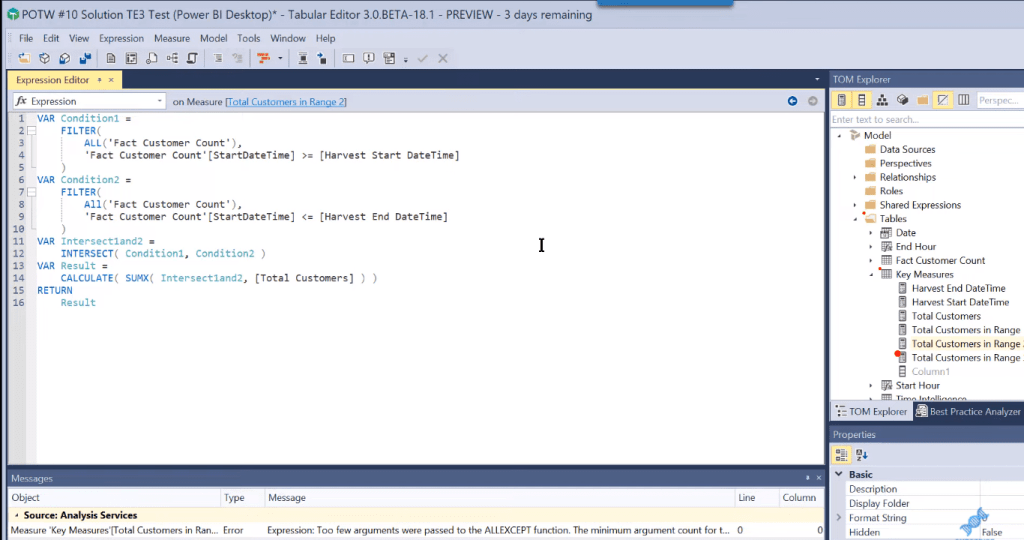Click the toolbar icon right of Format DAX dropdown

302,59
